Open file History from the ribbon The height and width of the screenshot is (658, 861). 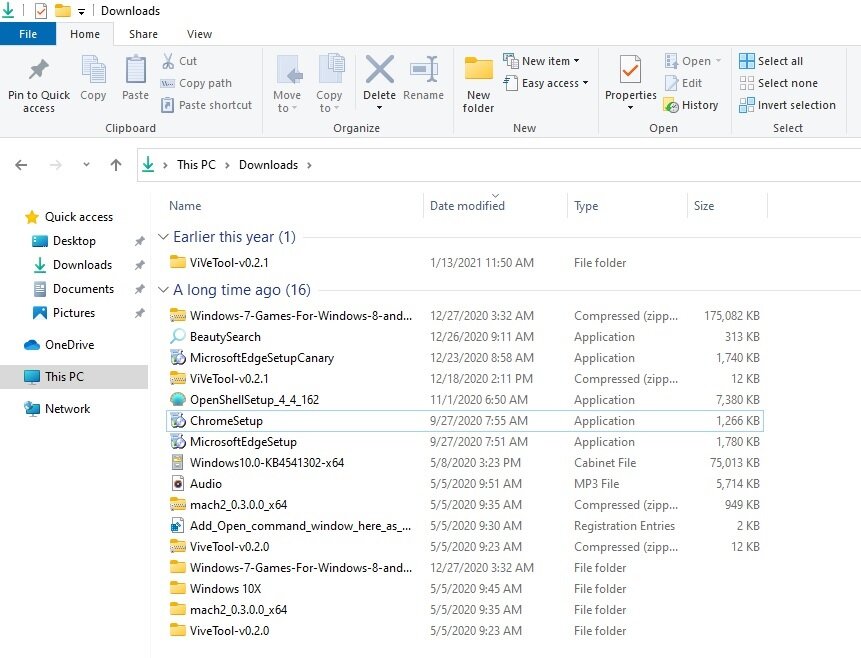pos(691,105)
